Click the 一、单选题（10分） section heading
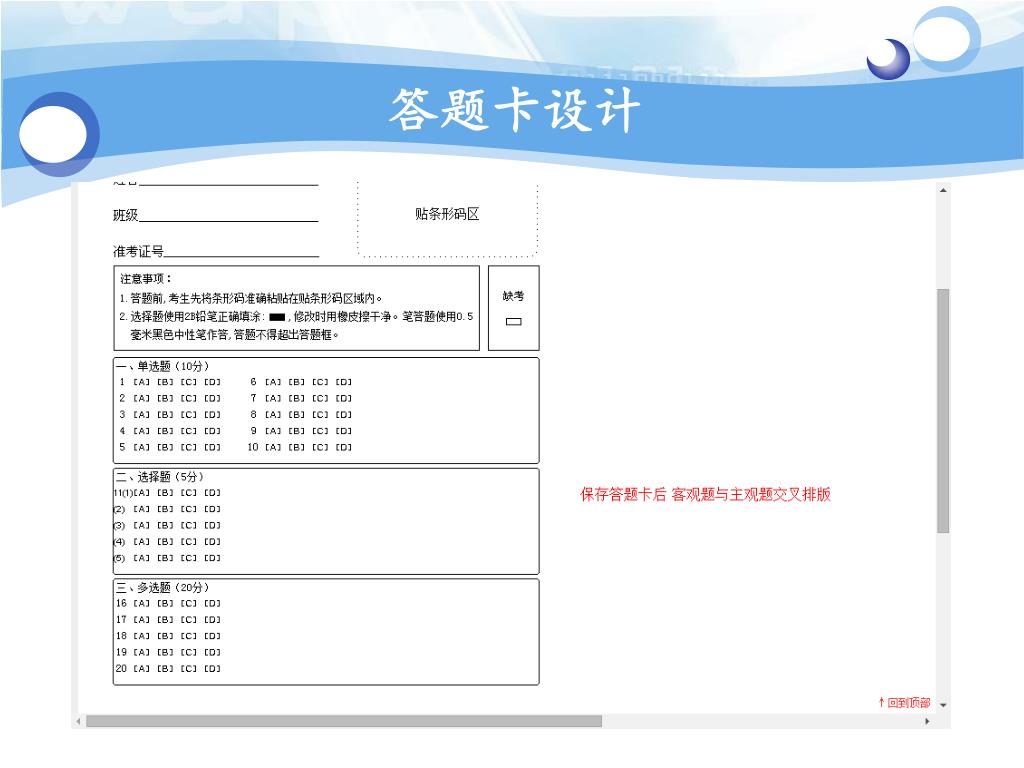 (163, 366)
